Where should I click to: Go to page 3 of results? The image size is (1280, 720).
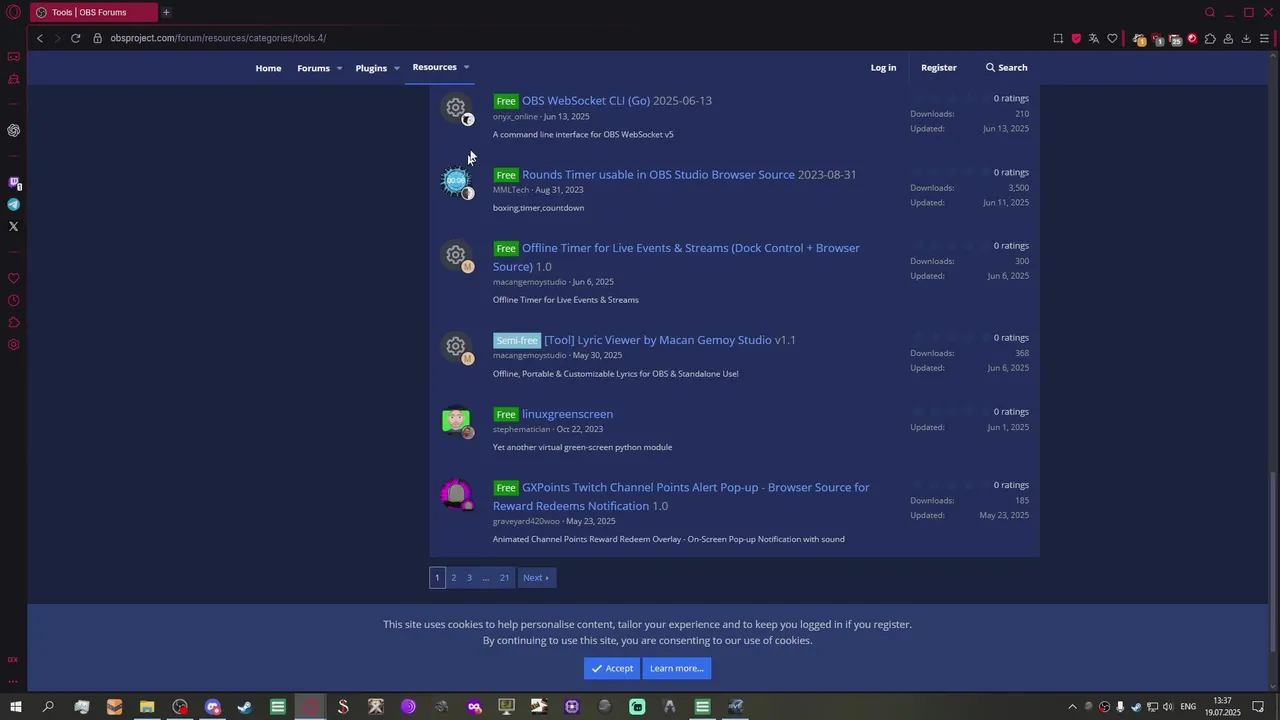[469, 577]
